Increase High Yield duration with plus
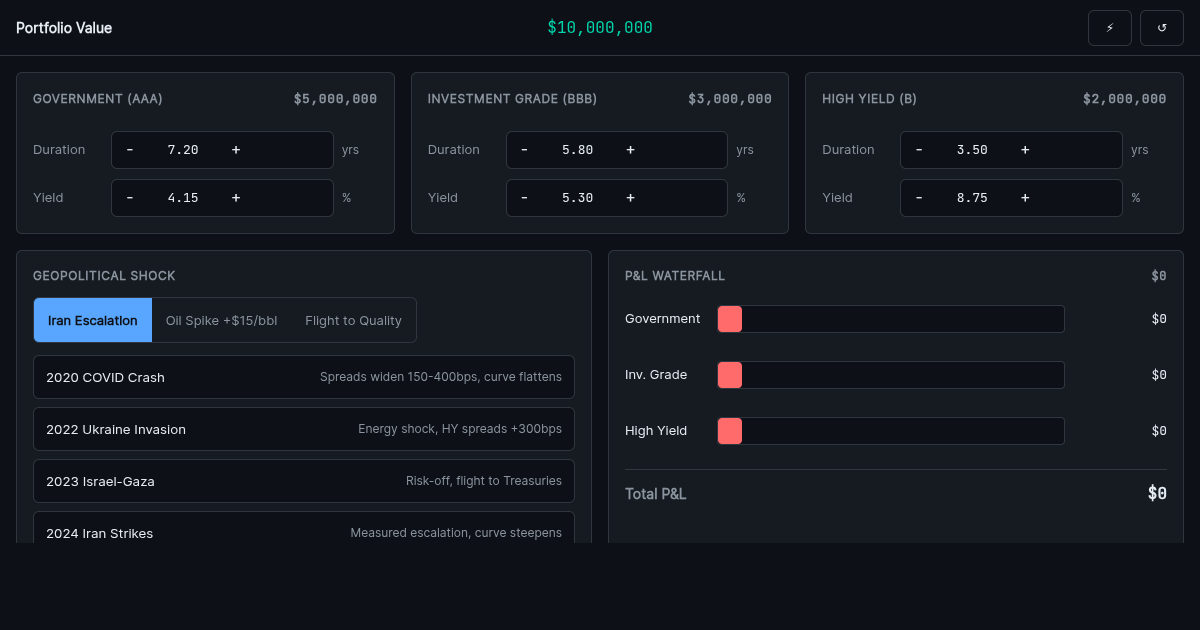This screenshot has height=630, width=1200. (1025, 150)
